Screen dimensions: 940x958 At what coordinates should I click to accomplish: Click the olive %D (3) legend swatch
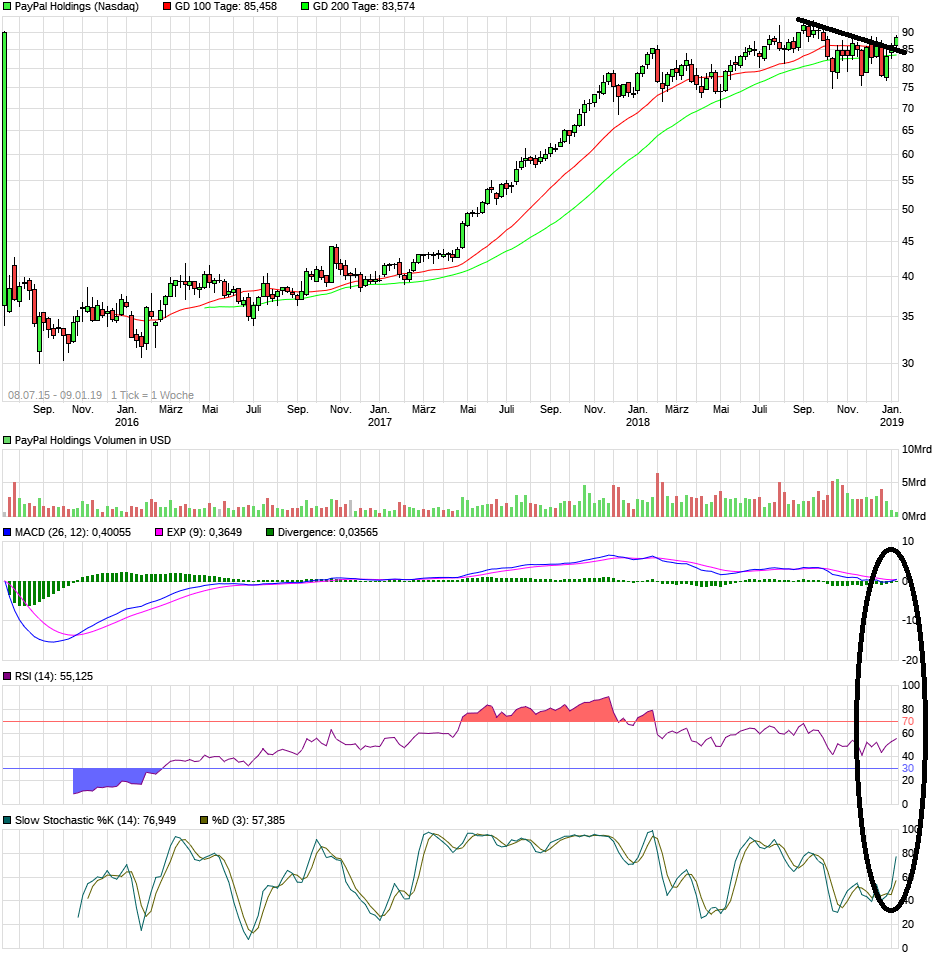205,821
